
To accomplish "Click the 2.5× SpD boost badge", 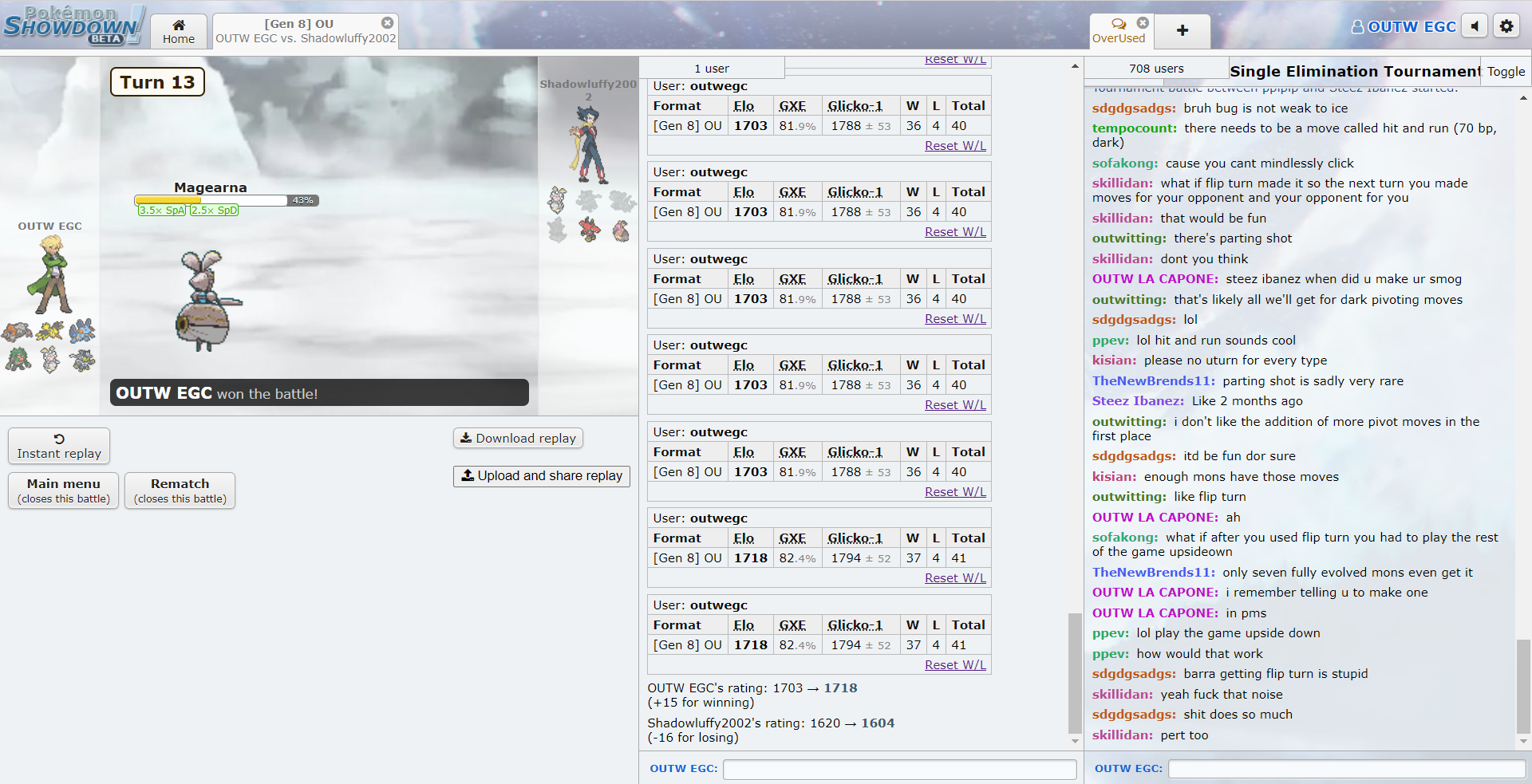I will point(215,211).
